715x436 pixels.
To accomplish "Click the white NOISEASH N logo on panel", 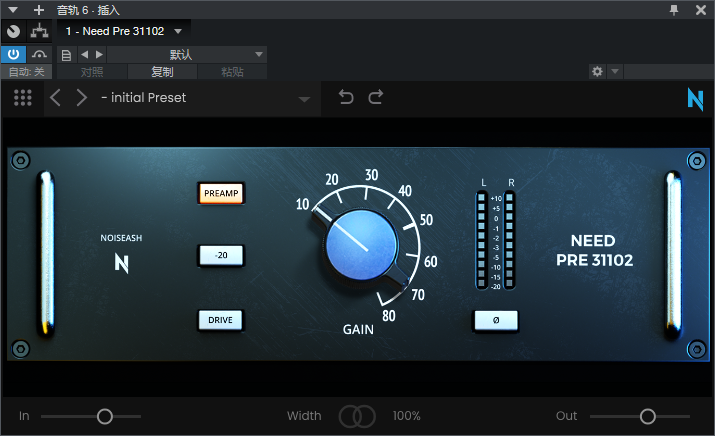I will [122, 264].
